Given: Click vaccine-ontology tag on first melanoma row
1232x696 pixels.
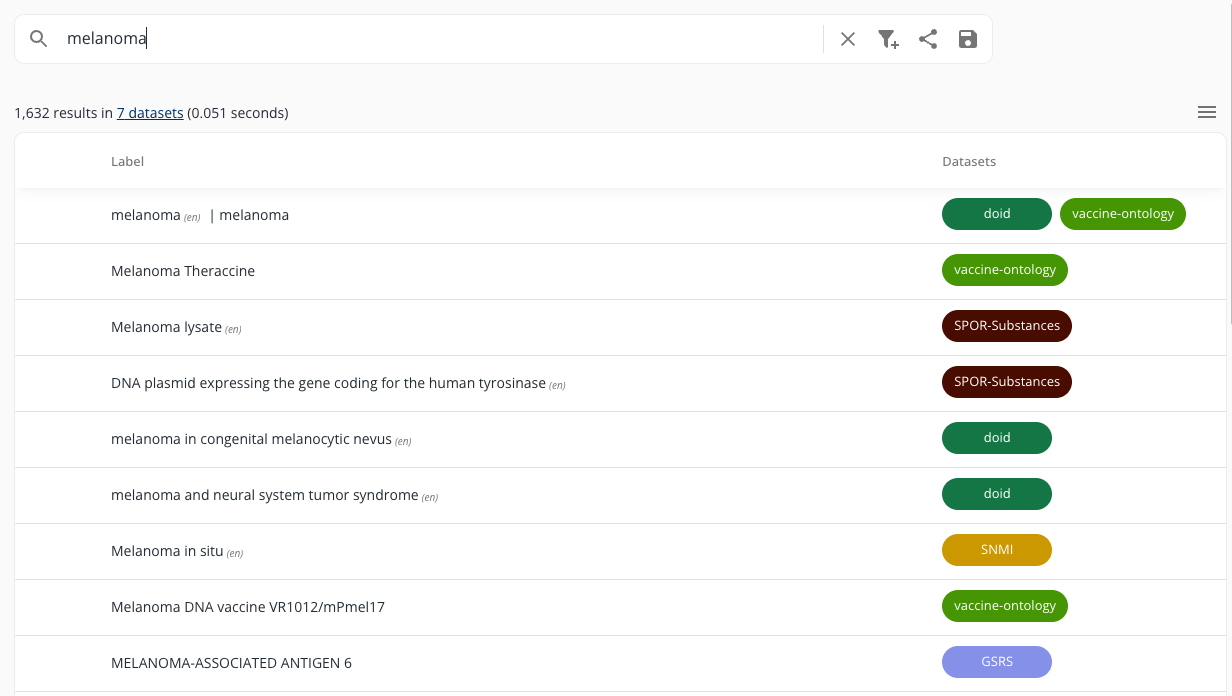Looking at the screenshot, I should coord(1122,214).
